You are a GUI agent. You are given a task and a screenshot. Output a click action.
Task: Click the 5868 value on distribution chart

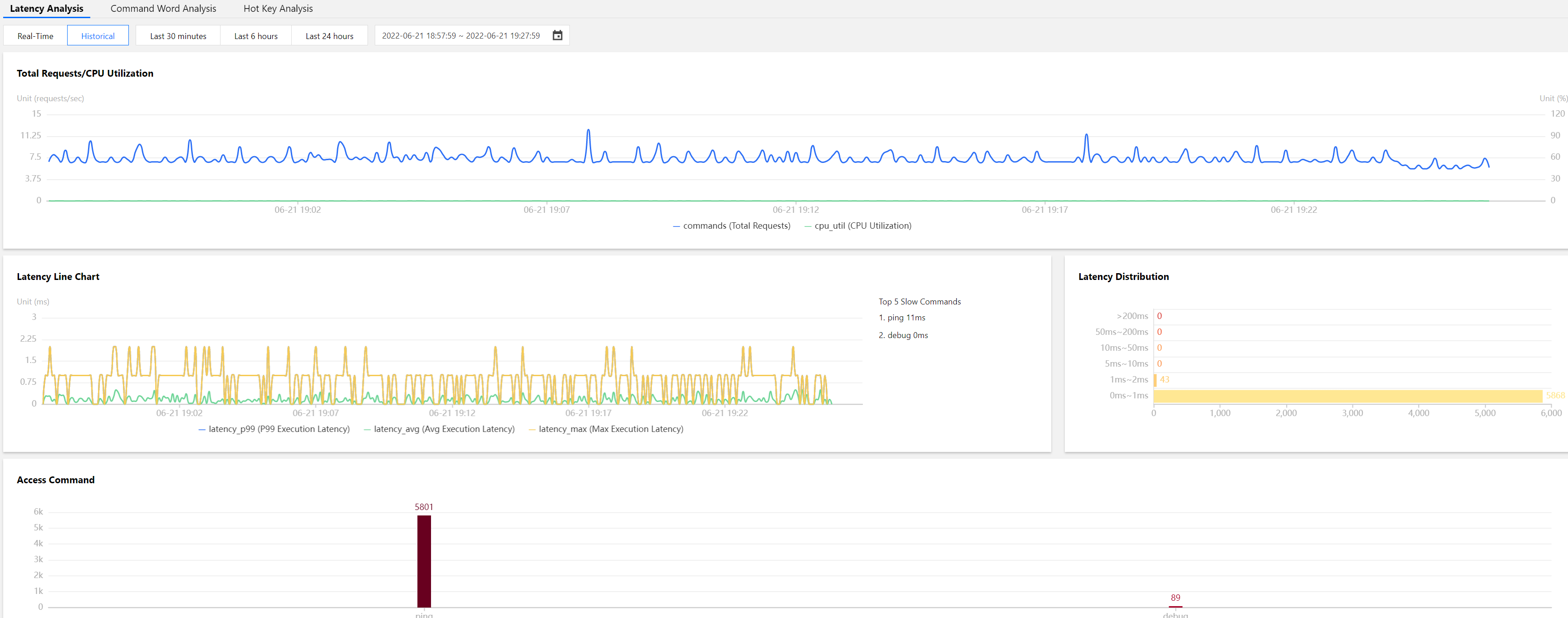tap(1555, 396)
